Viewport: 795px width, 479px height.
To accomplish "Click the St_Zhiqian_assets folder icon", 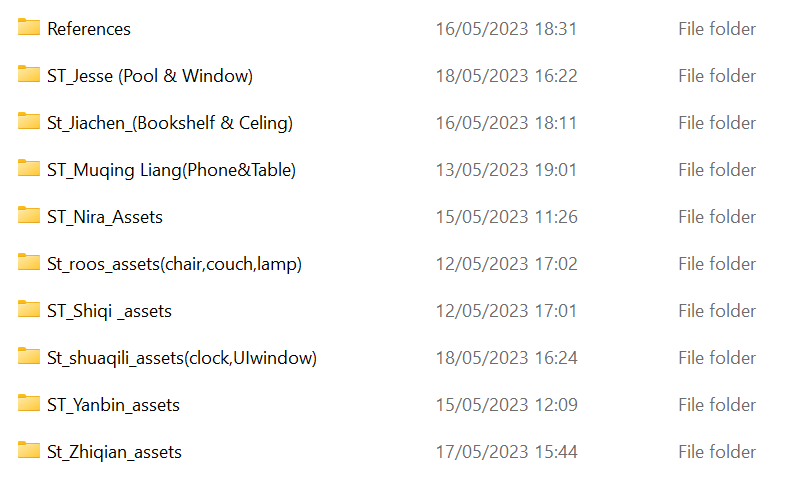I will [x=29, y=450].
